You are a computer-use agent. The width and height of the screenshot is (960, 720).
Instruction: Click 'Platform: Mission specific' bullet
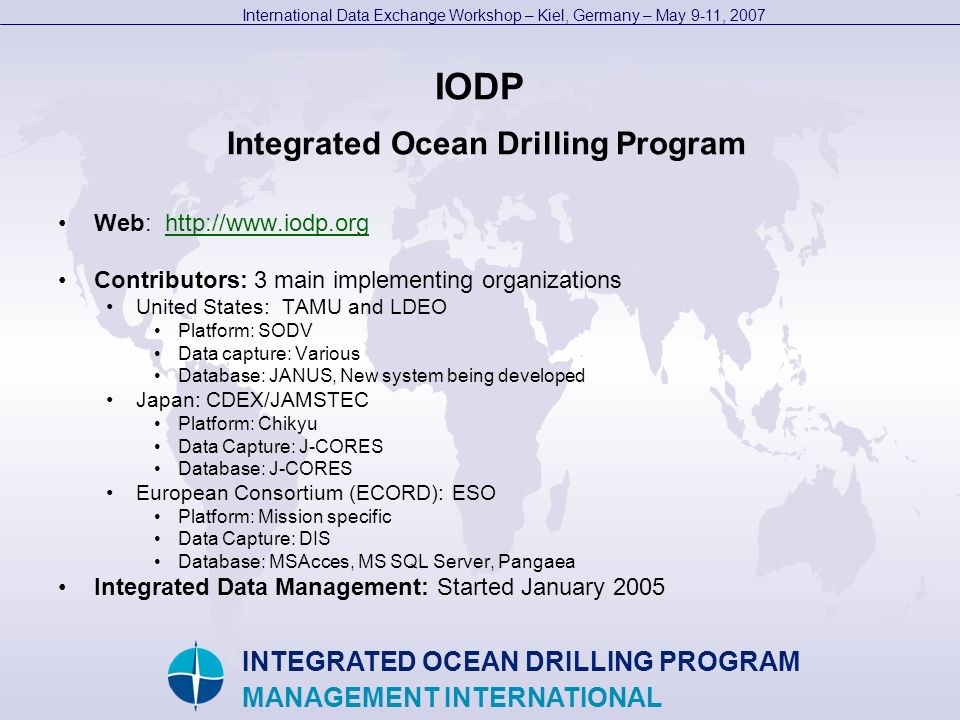(x=285, y=517)
